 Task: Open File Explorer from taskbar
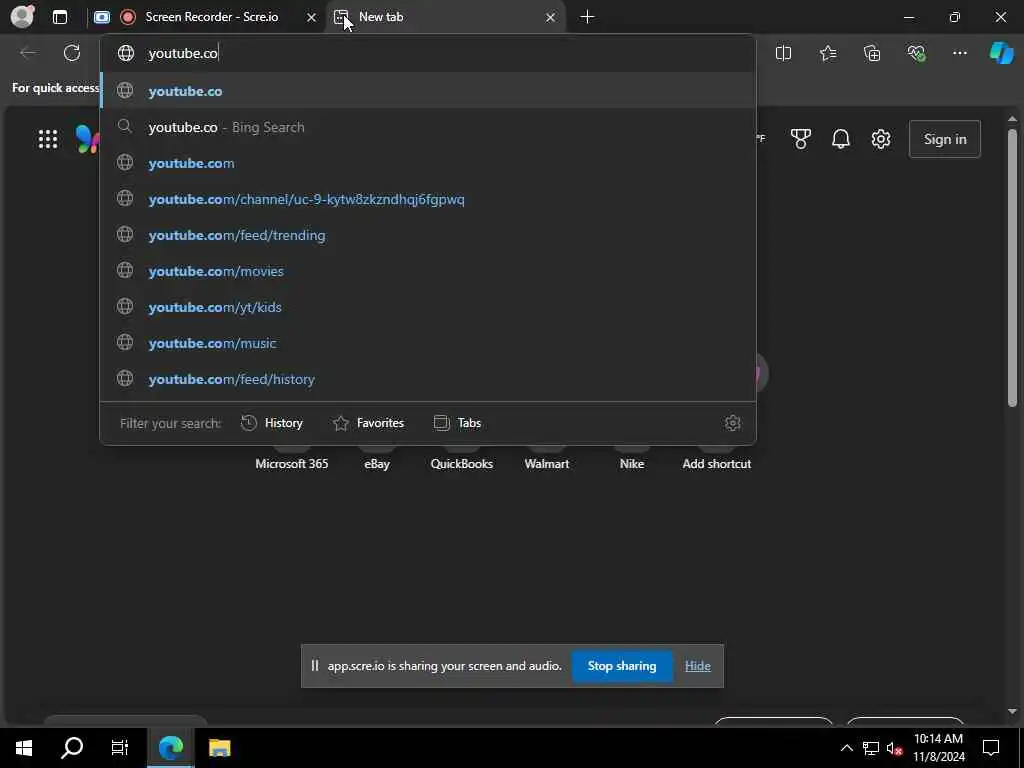tap(219, 748)
